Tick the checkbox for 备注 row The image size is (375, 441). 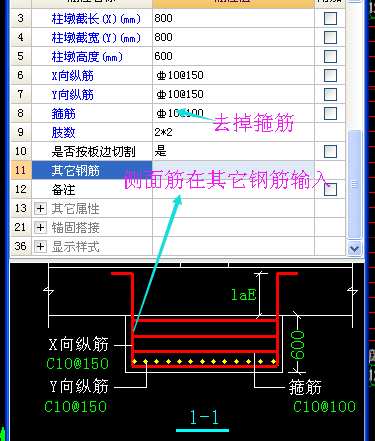[x=330, y=189]
